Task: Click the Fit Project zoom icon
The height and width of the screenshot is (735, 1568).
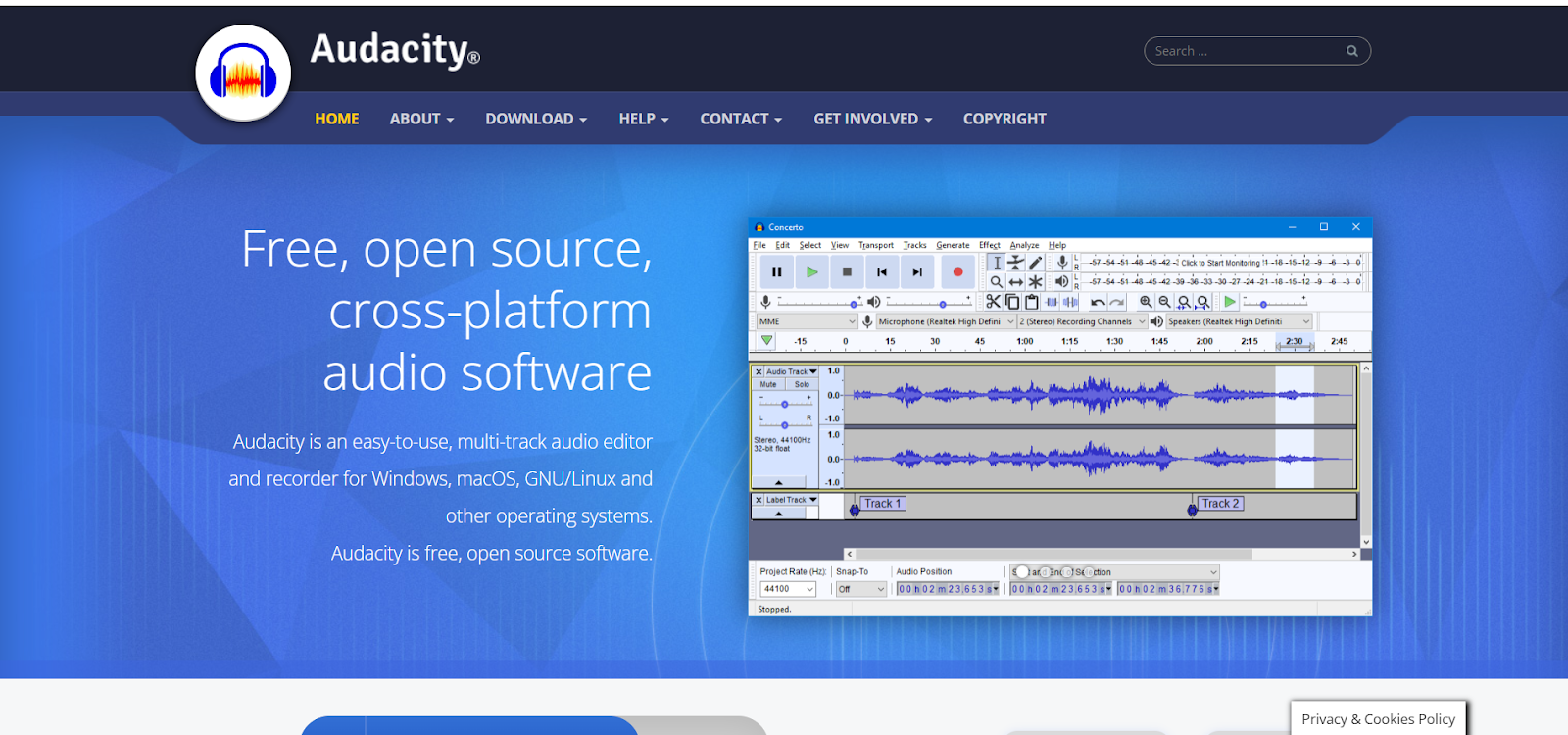Action: click(x=1203, y=302)
